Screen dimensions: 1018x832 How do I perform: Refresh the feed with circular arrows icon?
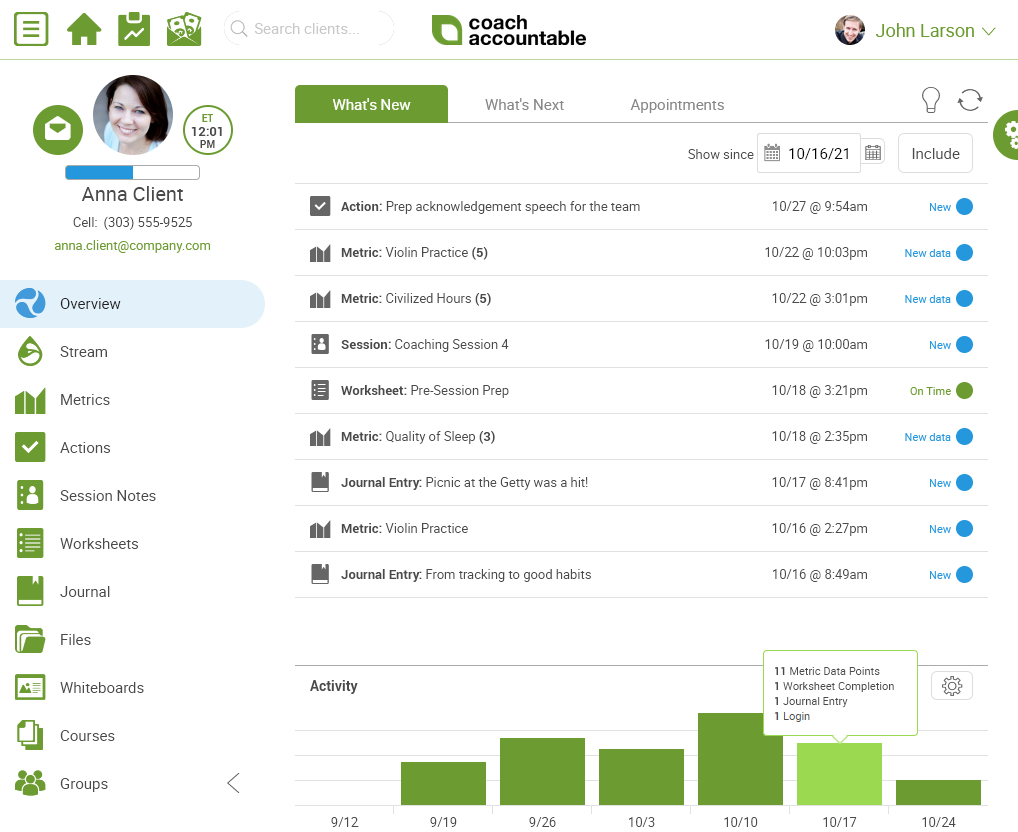click(970, 100)
